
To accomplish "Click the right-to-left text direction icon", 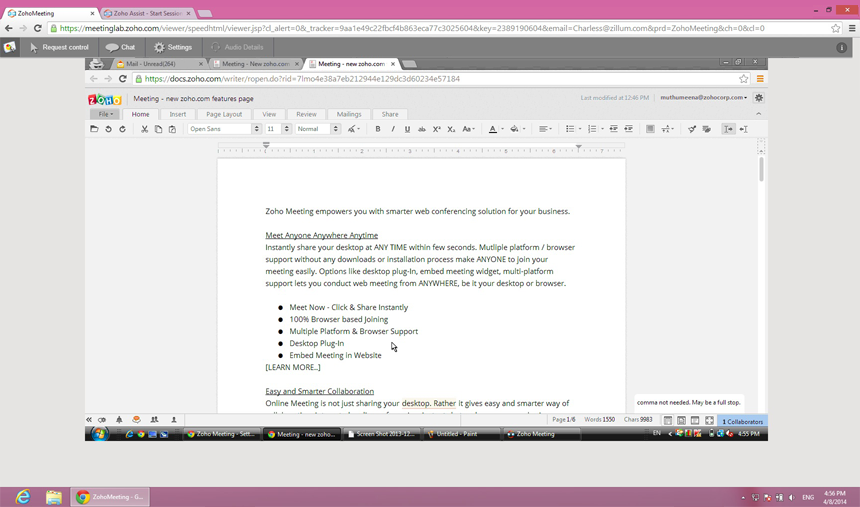I will pos(743,129).
